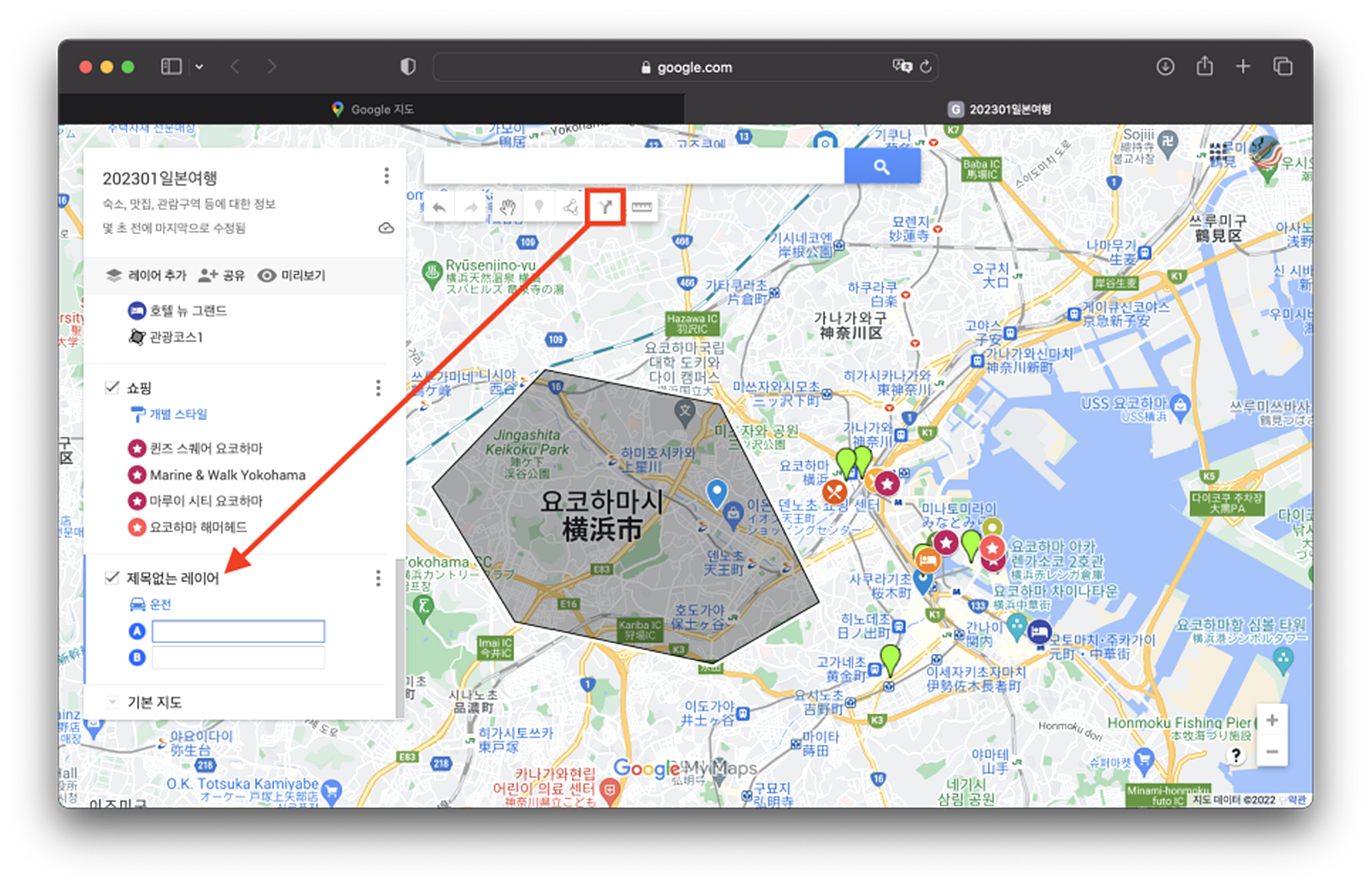
Task: Click the destination A input field
Action: (238, 632)
